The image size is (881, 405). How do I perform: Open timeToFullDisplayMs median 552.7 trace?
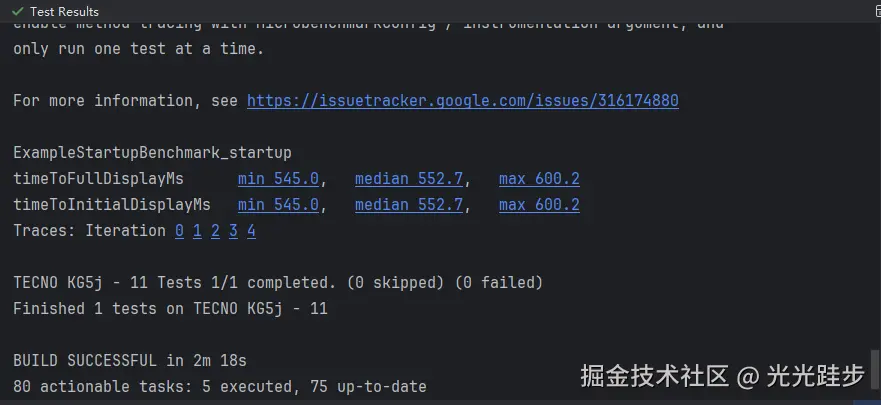409,179
